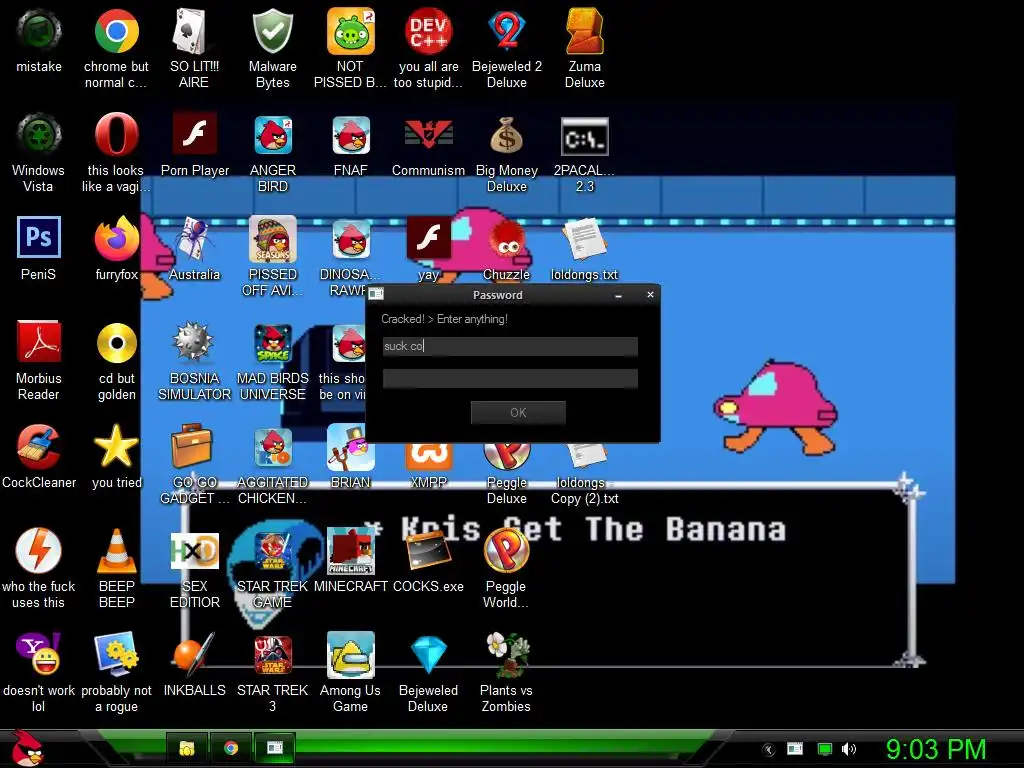Select the ANGER BIRD desktop icon
This screenshot has width=1024, height=768.
(272, 135)
